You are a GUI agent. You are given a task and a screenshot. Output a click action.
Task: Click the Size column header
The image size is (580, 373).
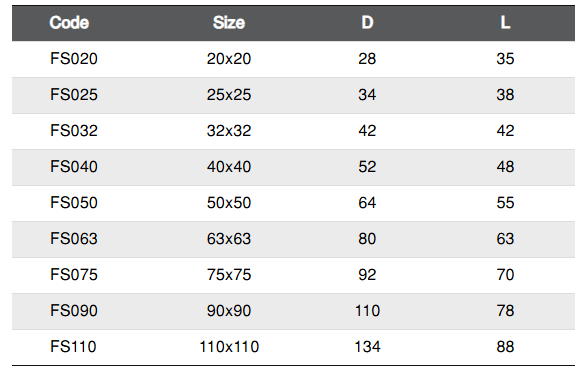pyautogui.click(x=229, y=23)
